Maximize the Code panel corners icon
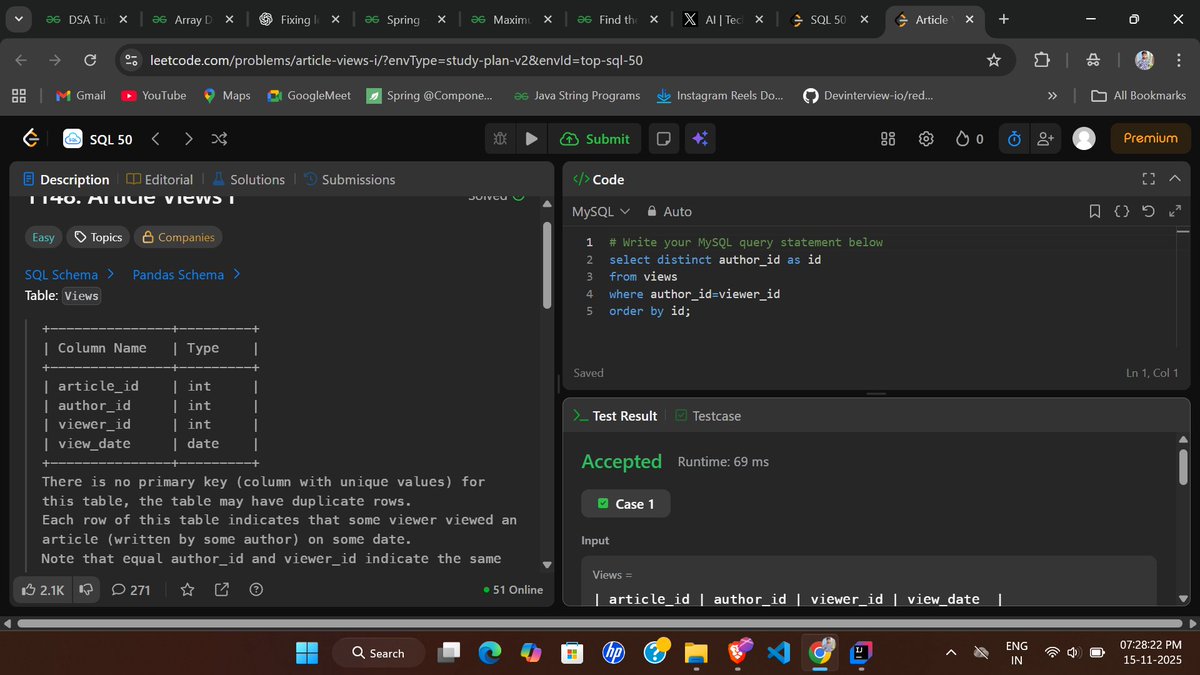 [x=1148, y=179]
